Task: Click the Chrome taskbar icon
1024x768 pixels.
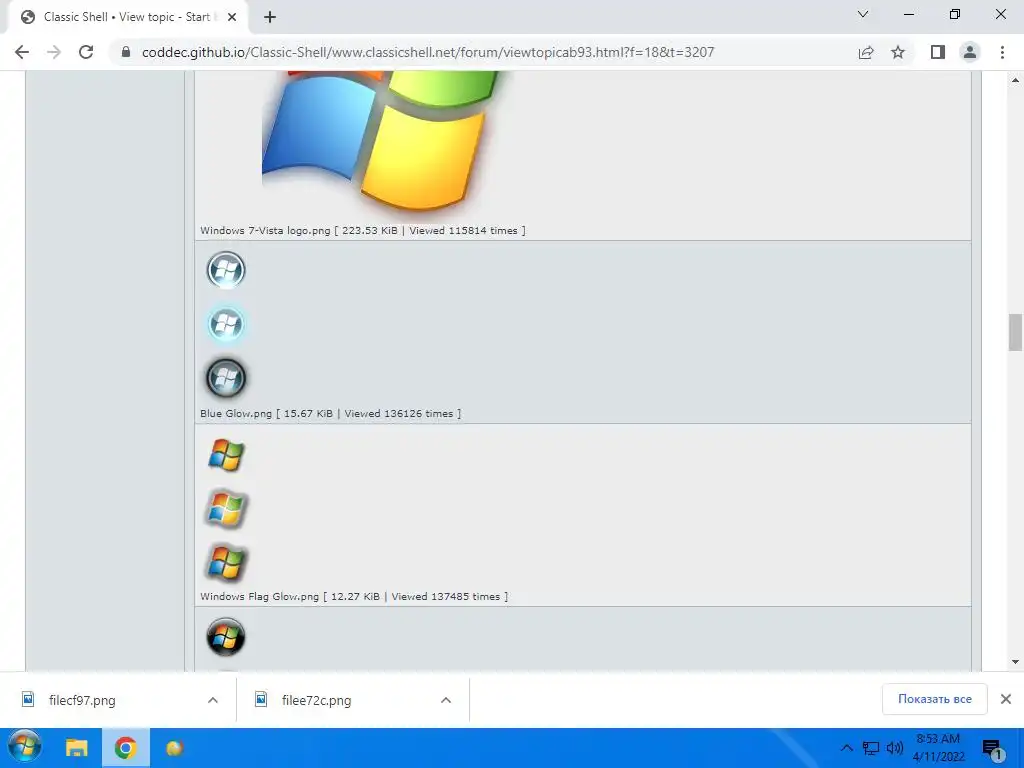Action: (x=125, y=748)
